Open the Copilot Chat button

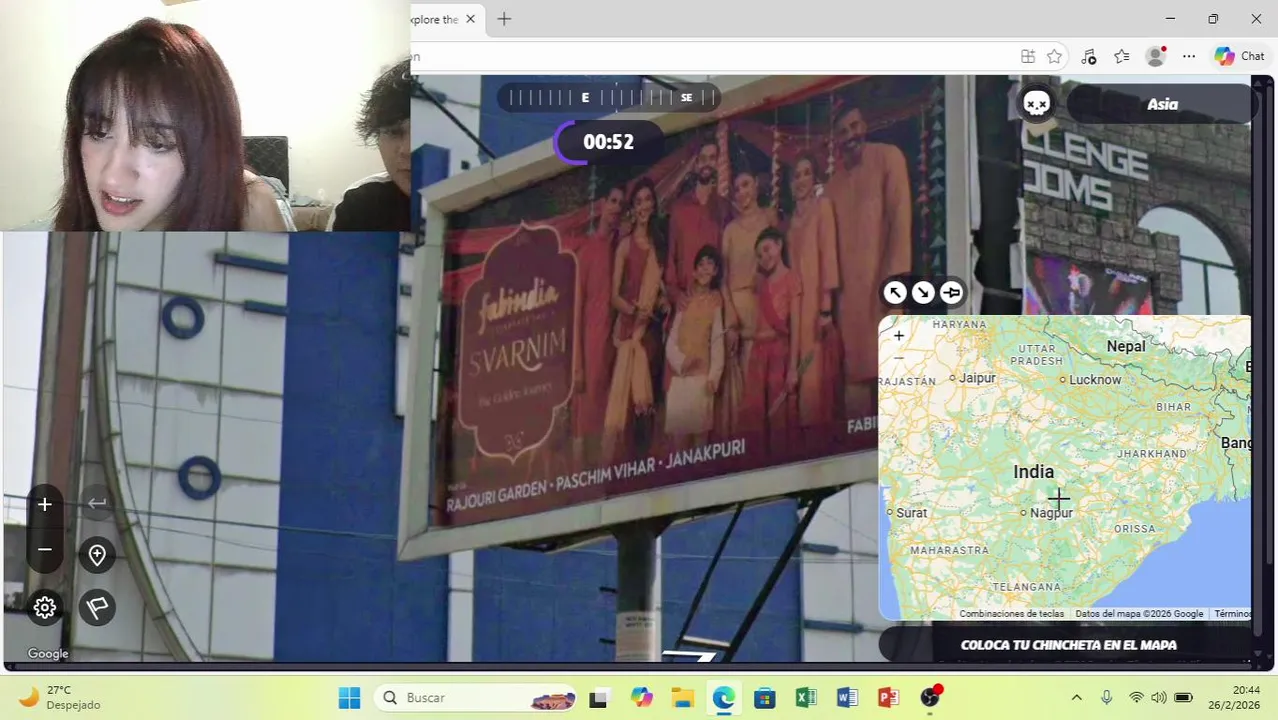click(x=1240, y=57)
